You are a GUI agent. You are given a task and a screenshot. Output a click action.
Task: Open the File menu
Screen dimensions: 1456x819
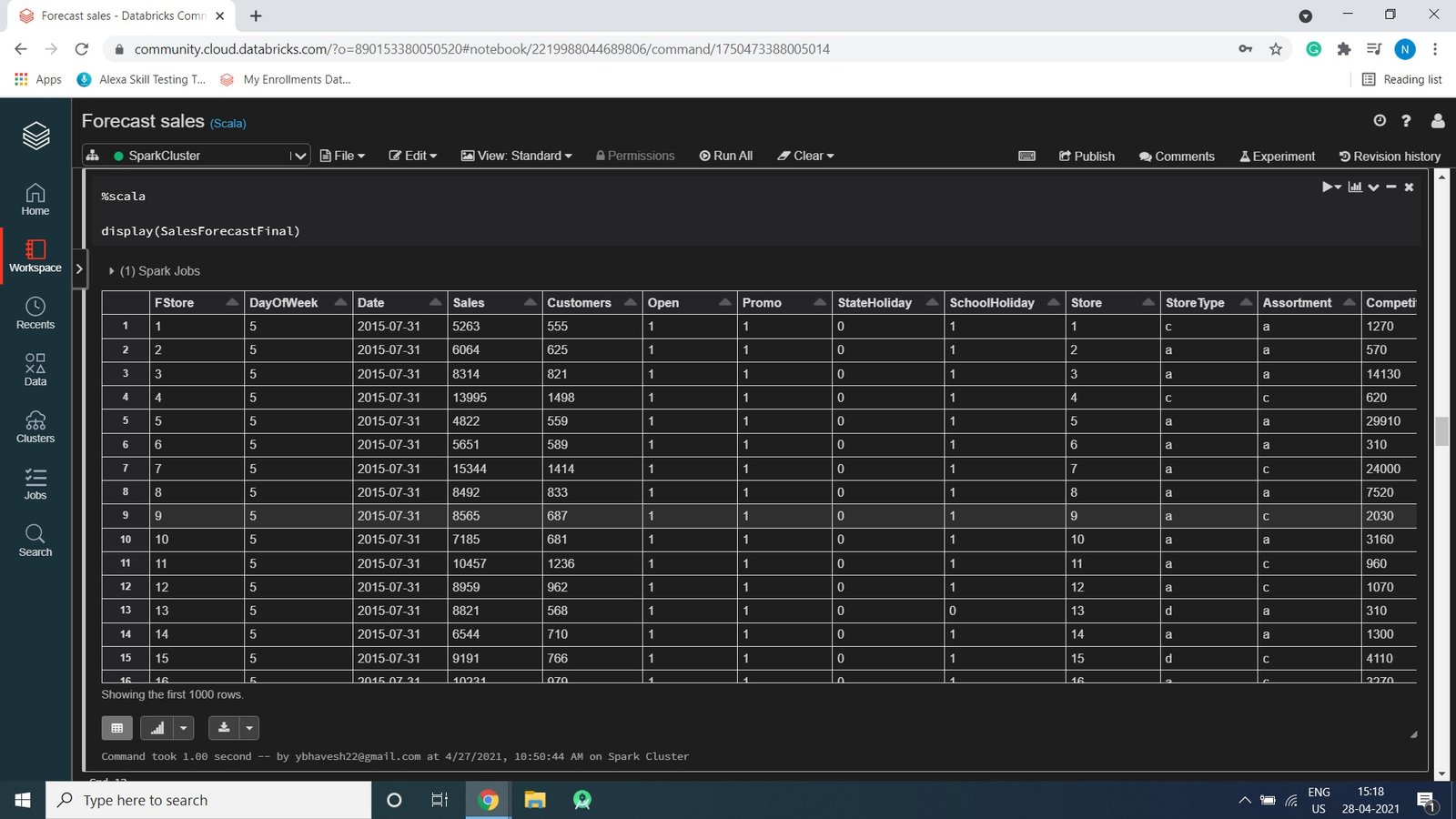pyautogui.click(x=341, y=156)
